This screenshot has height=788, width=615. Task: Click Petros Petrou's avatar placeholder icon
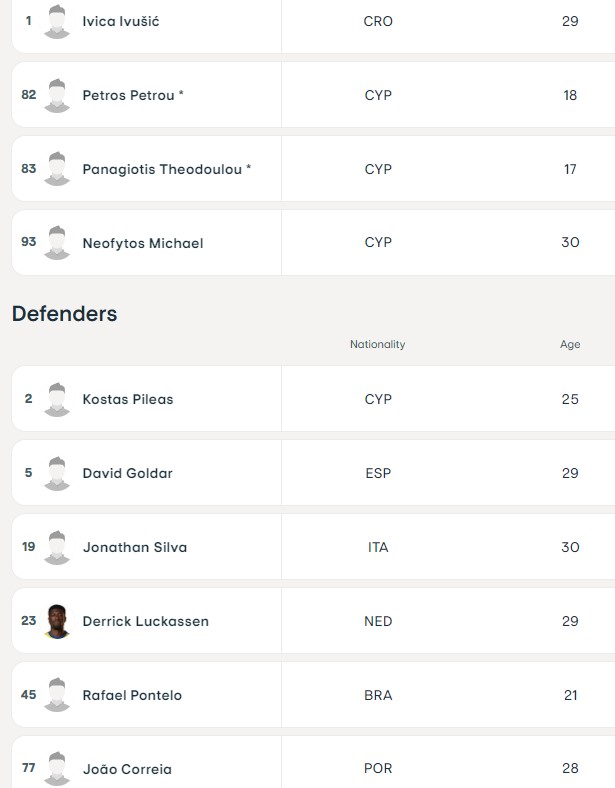click(57, 95)
